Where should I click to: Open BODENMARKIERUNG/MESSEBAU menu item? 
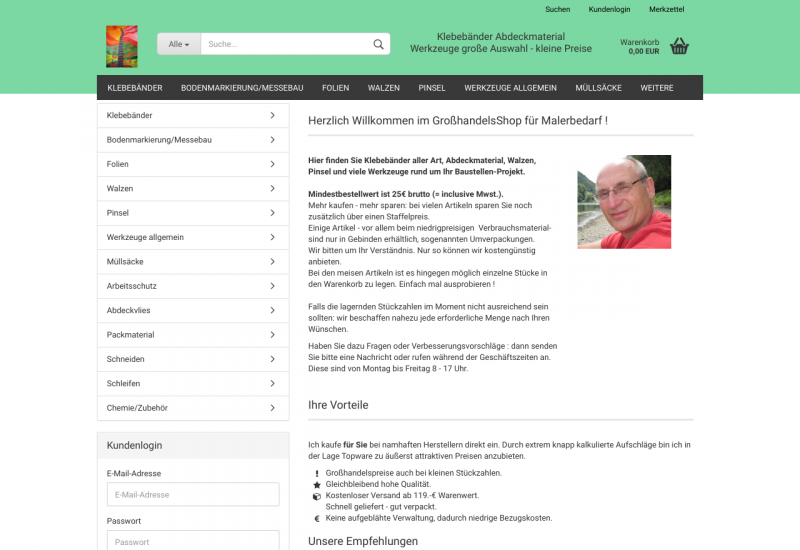click(238, 88)
